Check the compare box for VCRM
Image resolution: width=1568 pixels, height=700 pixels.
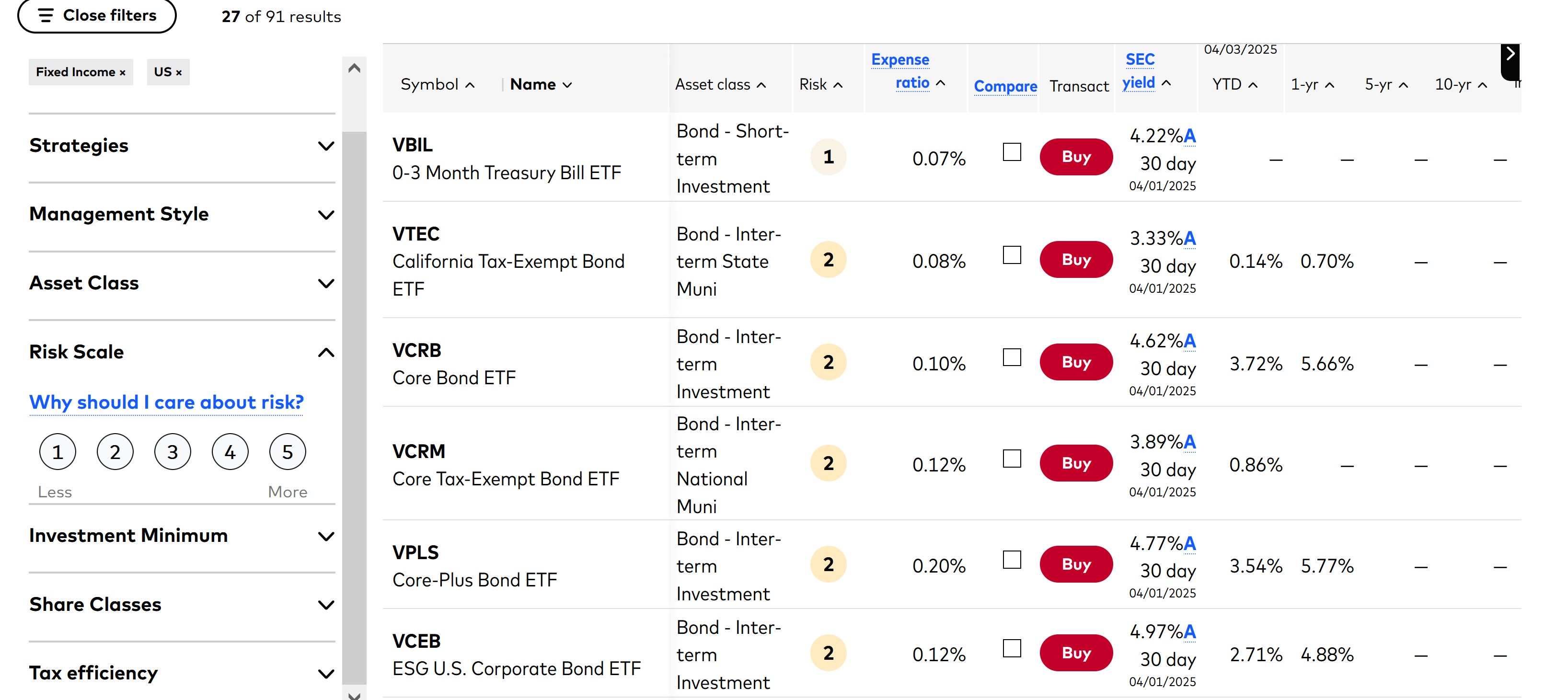click(1012, 459)
